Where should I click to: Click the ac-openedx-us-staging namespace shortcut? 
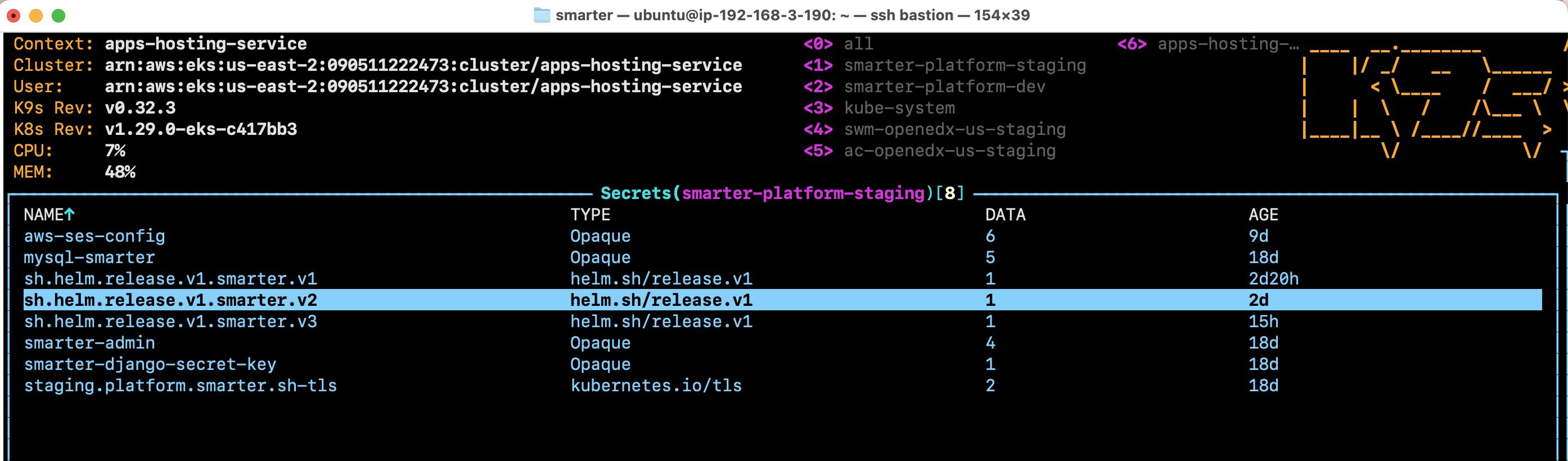tap(930, 150)
